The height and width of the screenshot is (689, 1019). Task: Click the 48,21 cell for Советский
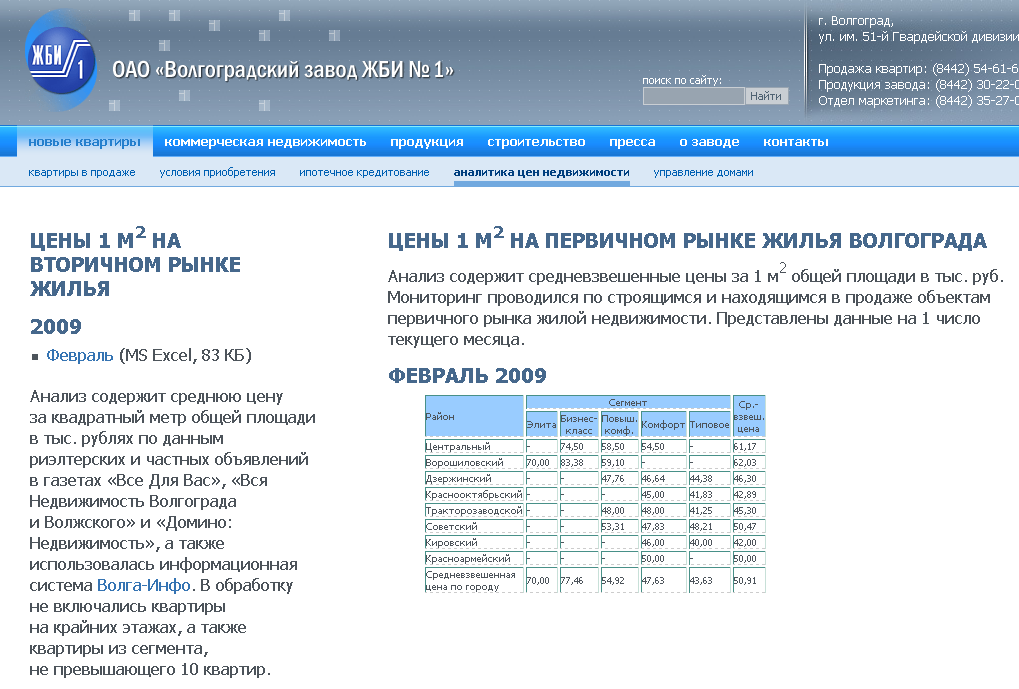(x=710, y=526)
